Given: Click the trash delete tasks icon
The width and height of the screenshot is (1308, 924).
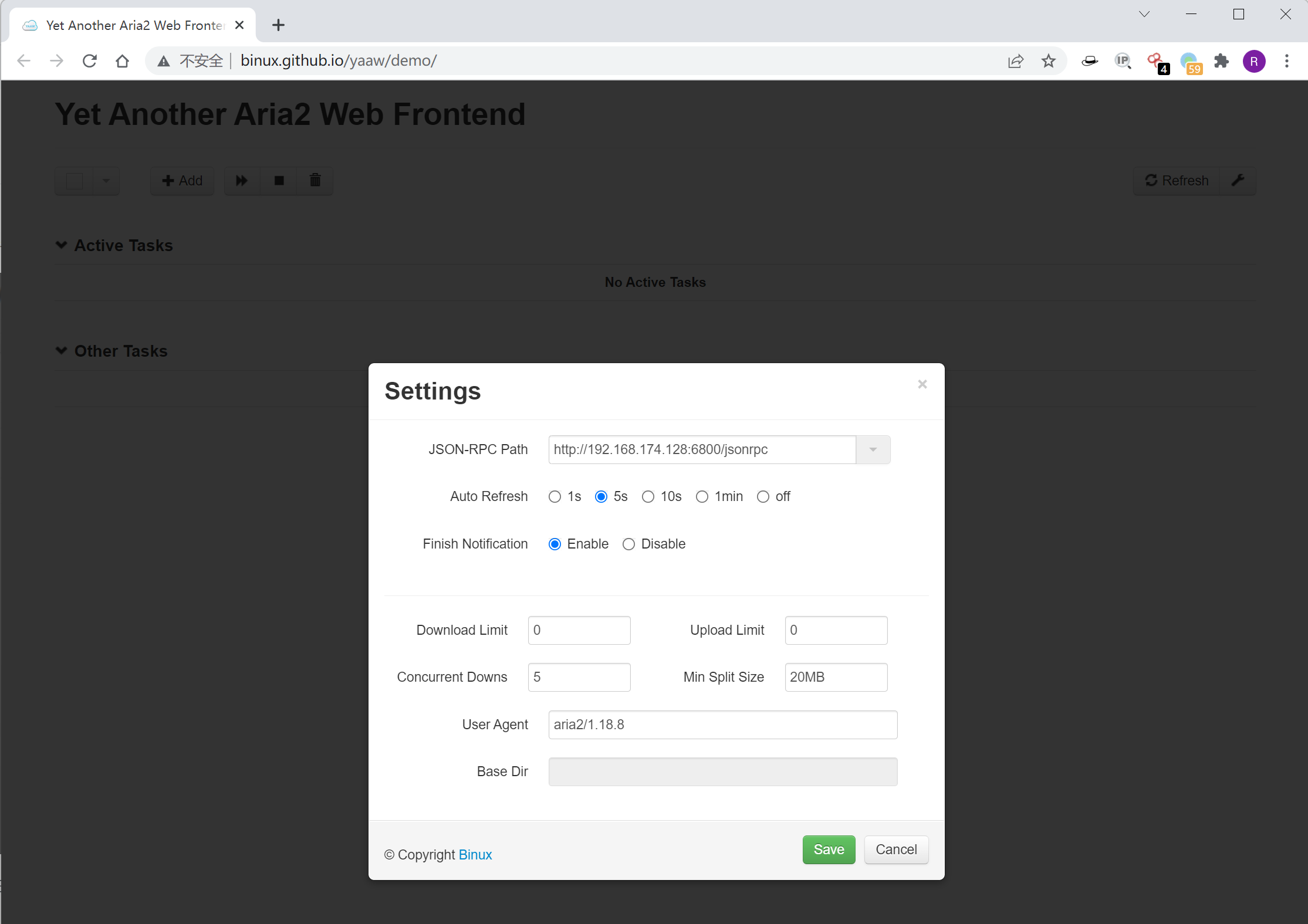Looking at the screenshot, I should (315, 181).
